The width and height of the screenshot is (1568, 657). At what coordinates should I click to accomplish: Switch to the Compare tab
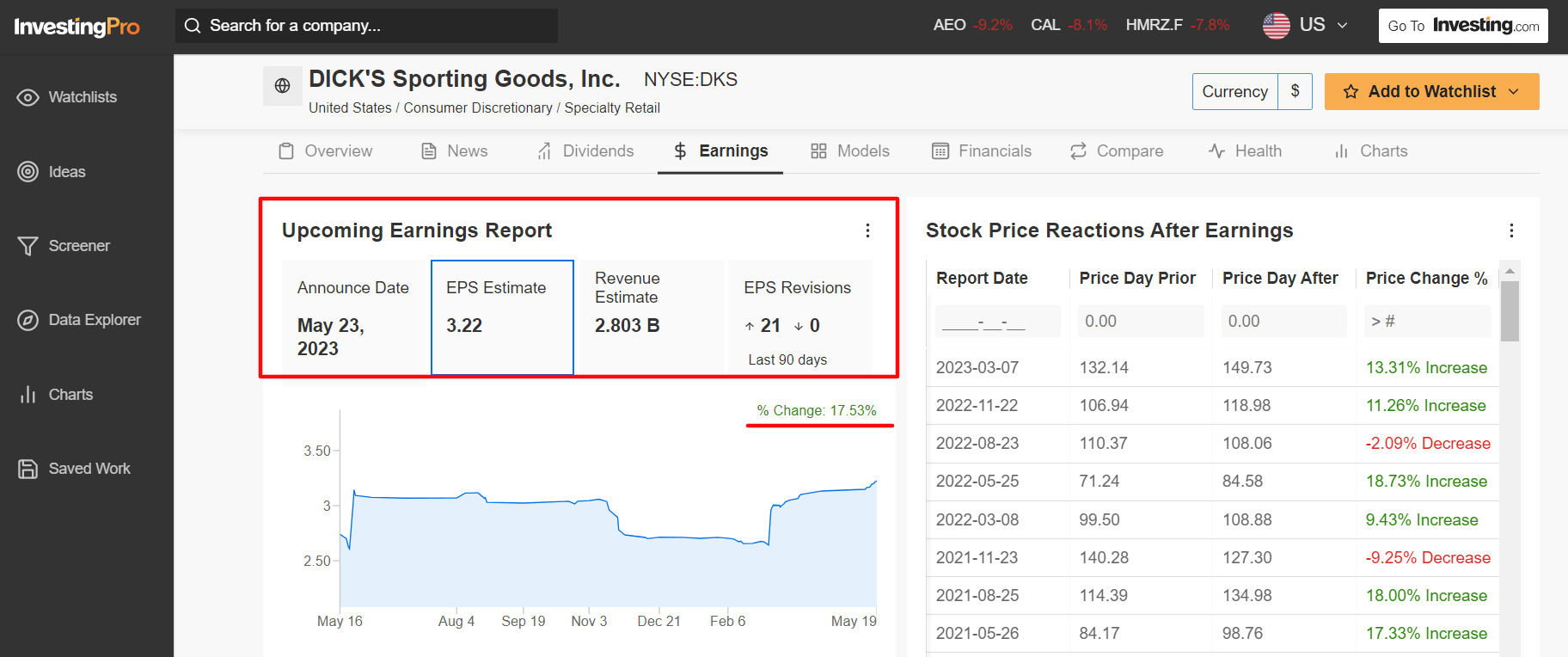tap(1117, 151)
